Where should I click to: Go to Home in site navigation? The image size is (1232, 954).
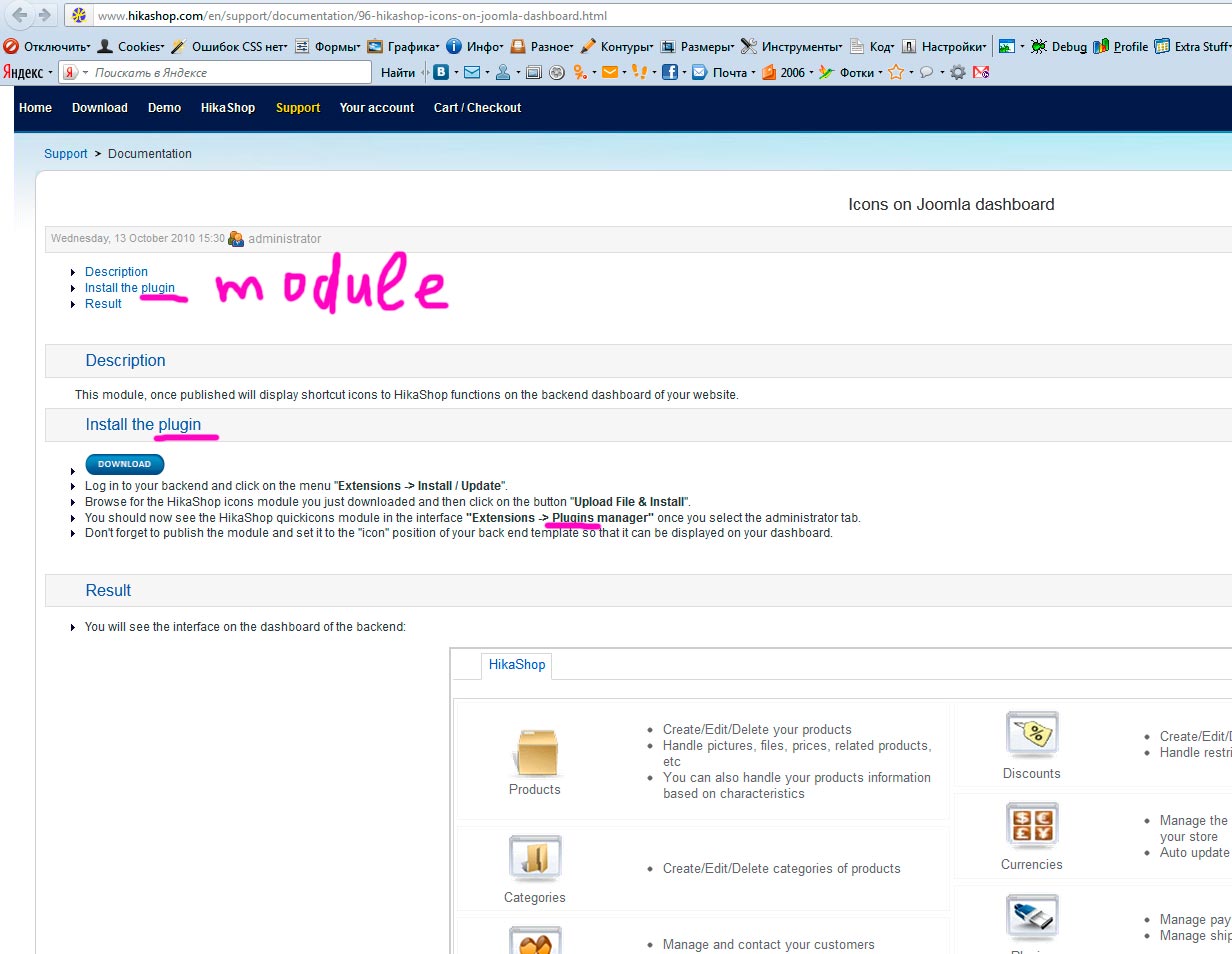click(x=36, y=108)
